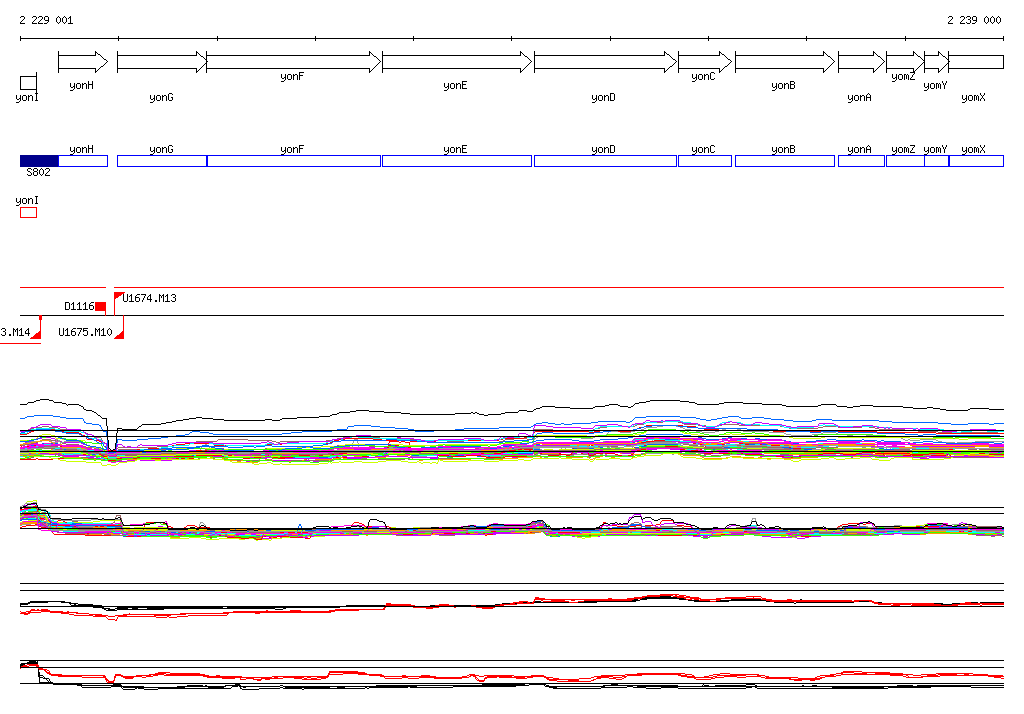
Task: Click the blue yonA segment box
Action: [x=861, y=161]
